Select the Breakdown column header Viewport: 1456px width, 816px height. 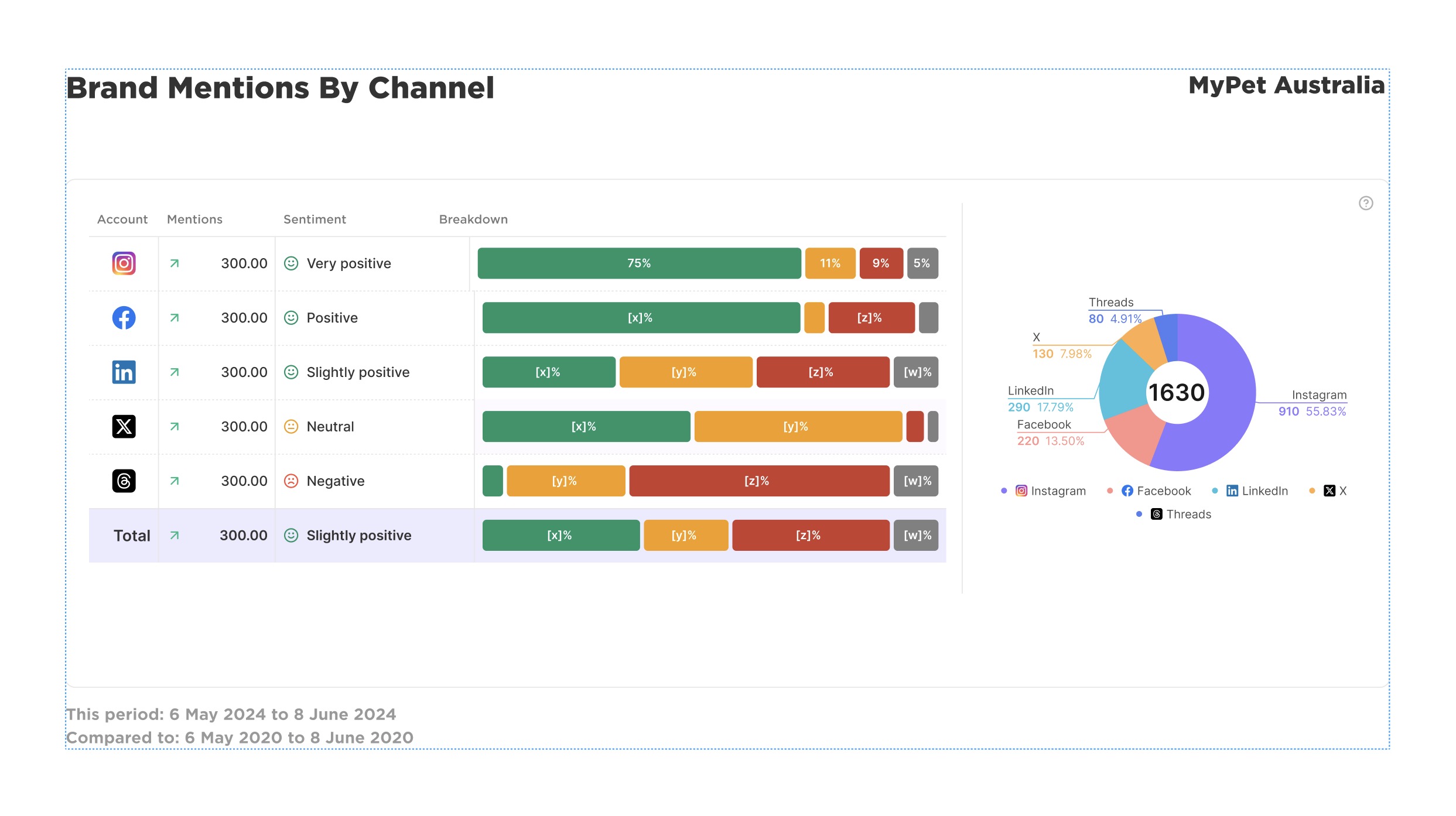point(473,219)
